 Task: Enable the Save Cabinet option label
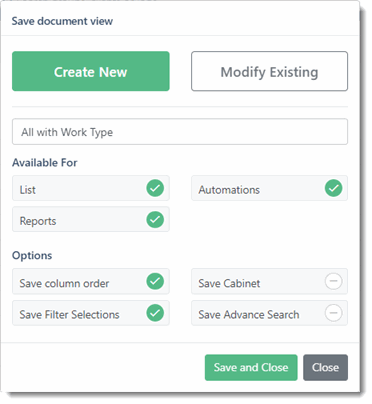(x=229, y=283)
